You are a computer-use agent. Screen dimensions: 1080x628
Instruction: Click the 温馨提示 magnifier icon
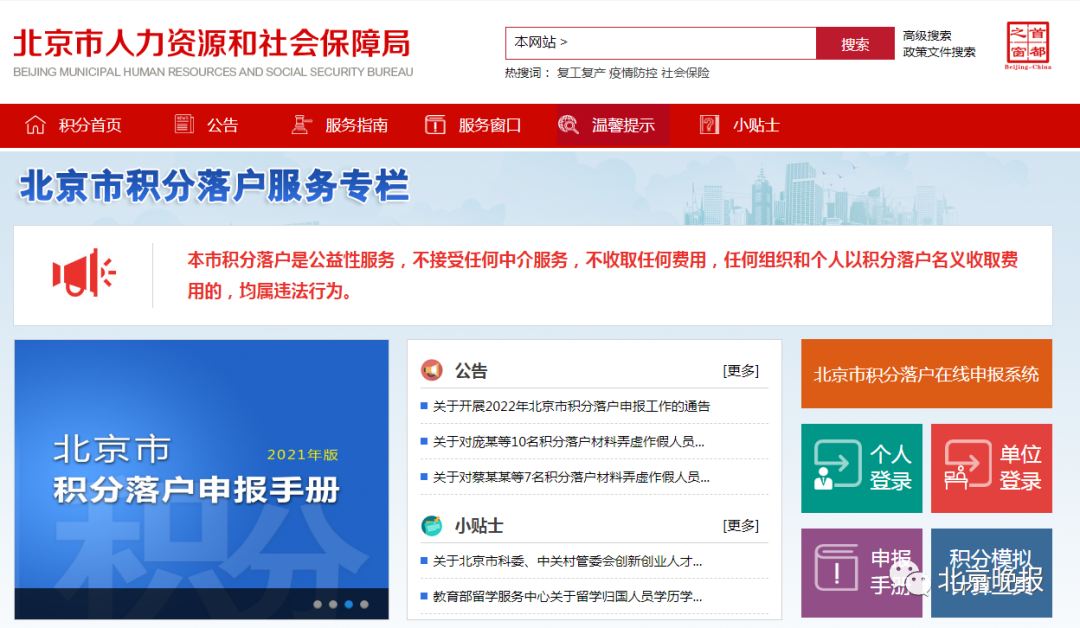pyautogui.click(x=569, y=124)
